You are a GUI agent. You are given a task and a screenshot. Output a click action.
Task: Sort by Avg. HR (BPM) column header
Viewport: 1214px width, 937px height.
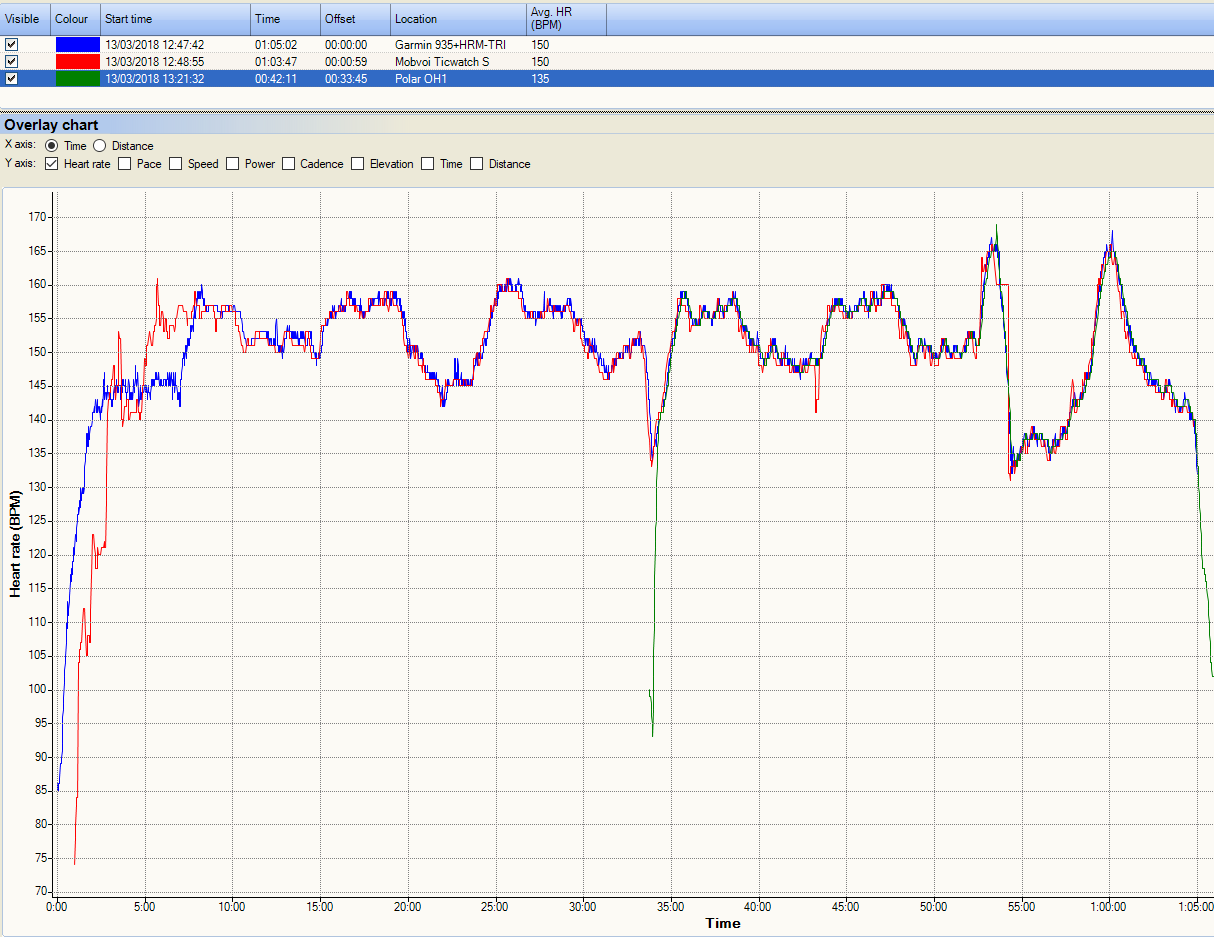566,19
